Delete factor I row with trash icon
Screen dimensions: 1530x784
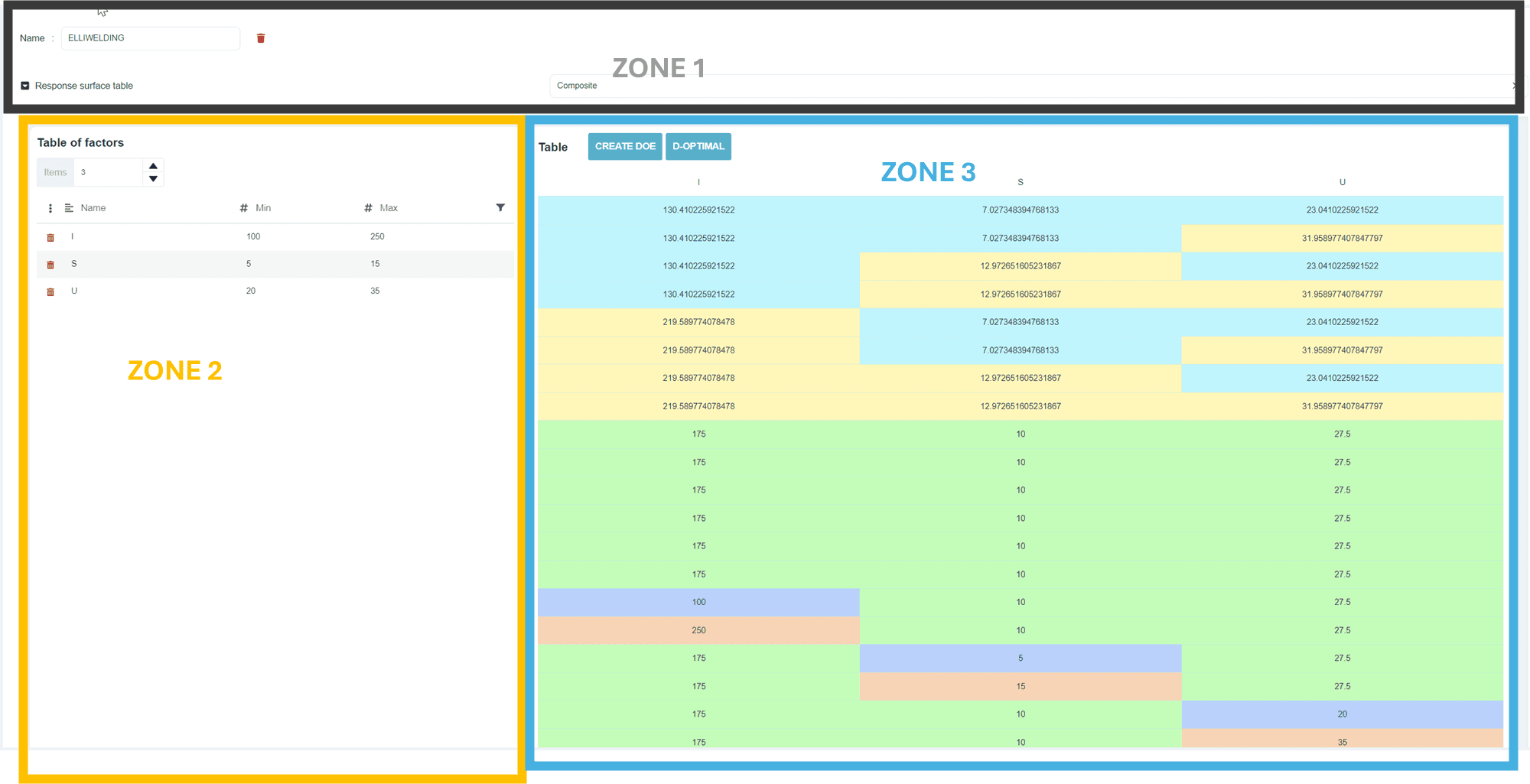(x=50, y=237)
